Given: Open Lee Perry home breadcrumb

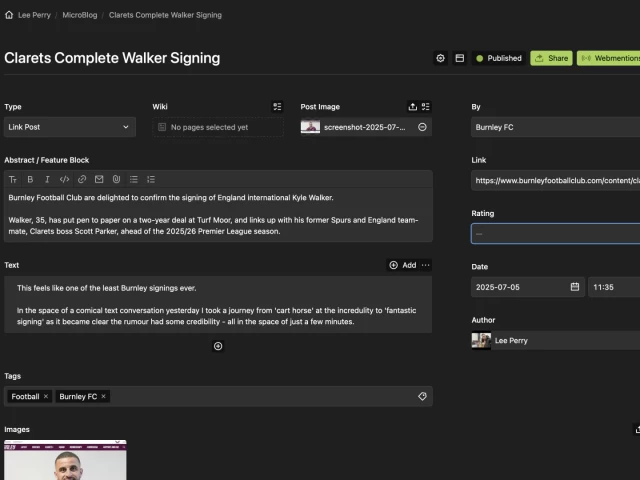Looking at the screenshot, I should (x=30, y=15).
